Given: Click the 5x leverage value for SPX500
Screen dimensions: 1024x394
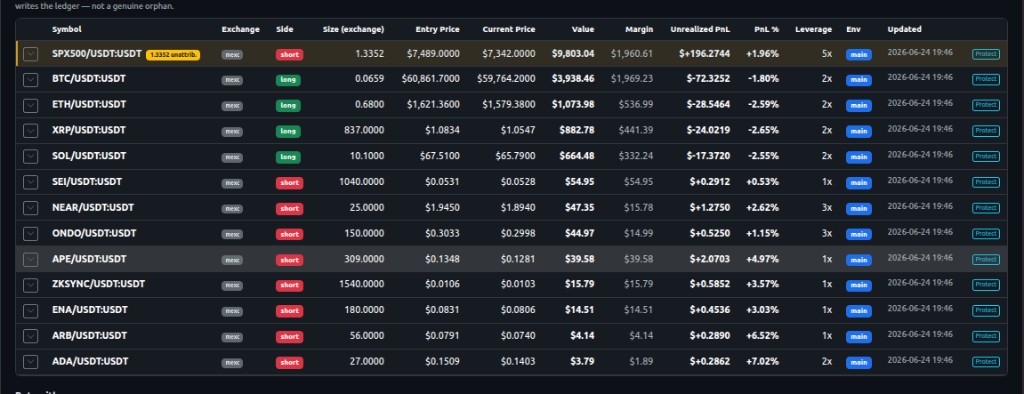Looking at the screenshot, I should (827, 54).
